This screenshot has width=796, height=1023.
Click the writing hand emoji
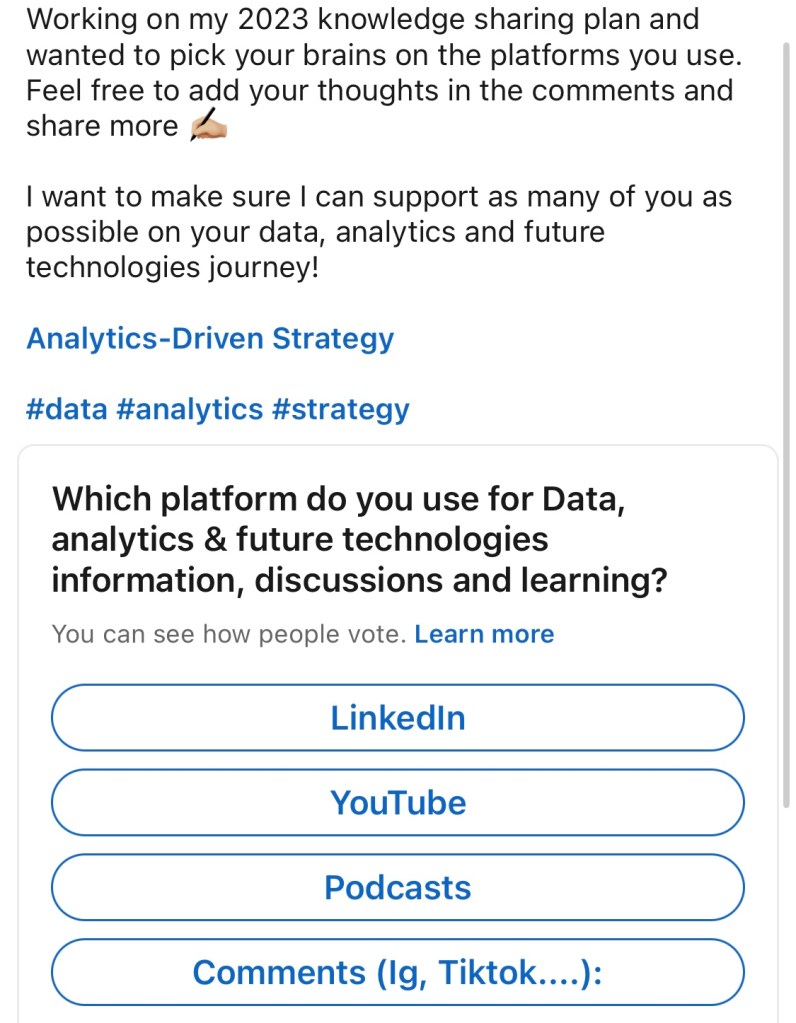point(208,128)
